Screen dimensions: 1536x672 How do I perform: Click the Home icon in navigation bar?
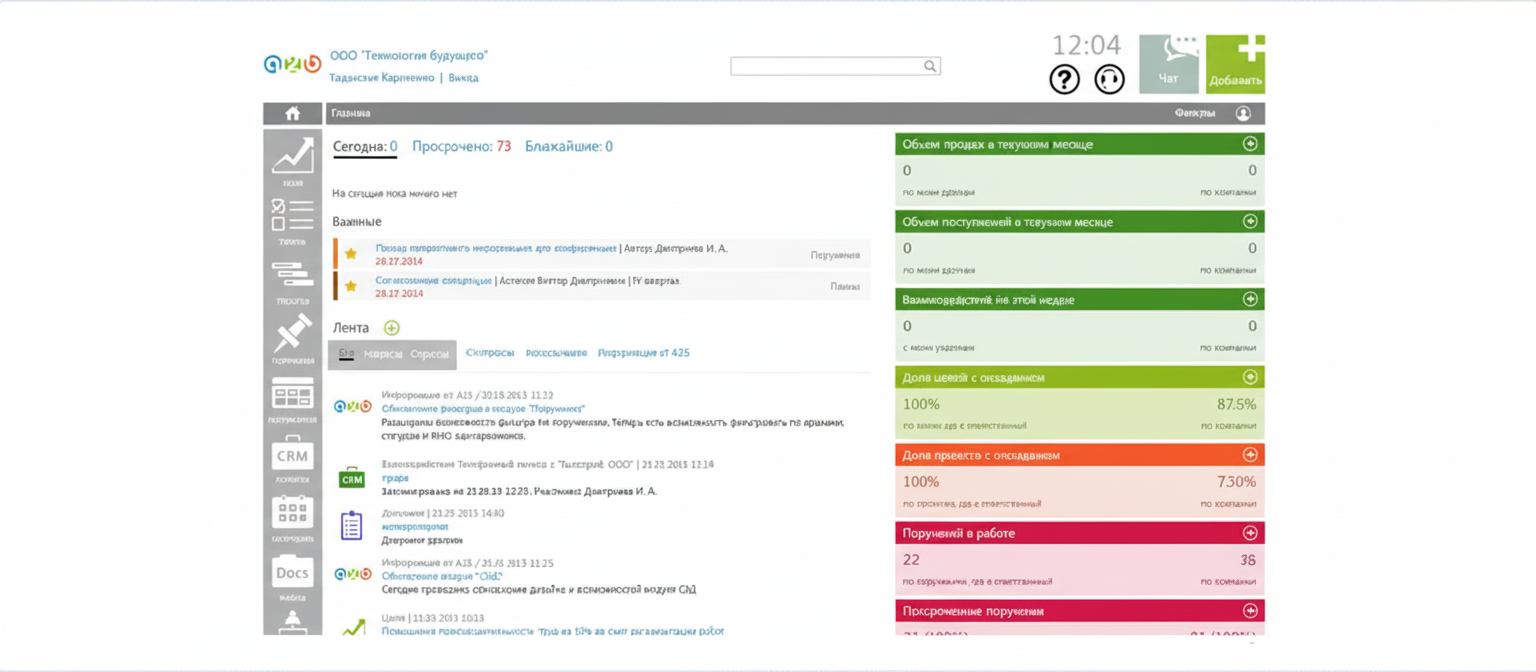pyautogui.click(x=292, y=114)
